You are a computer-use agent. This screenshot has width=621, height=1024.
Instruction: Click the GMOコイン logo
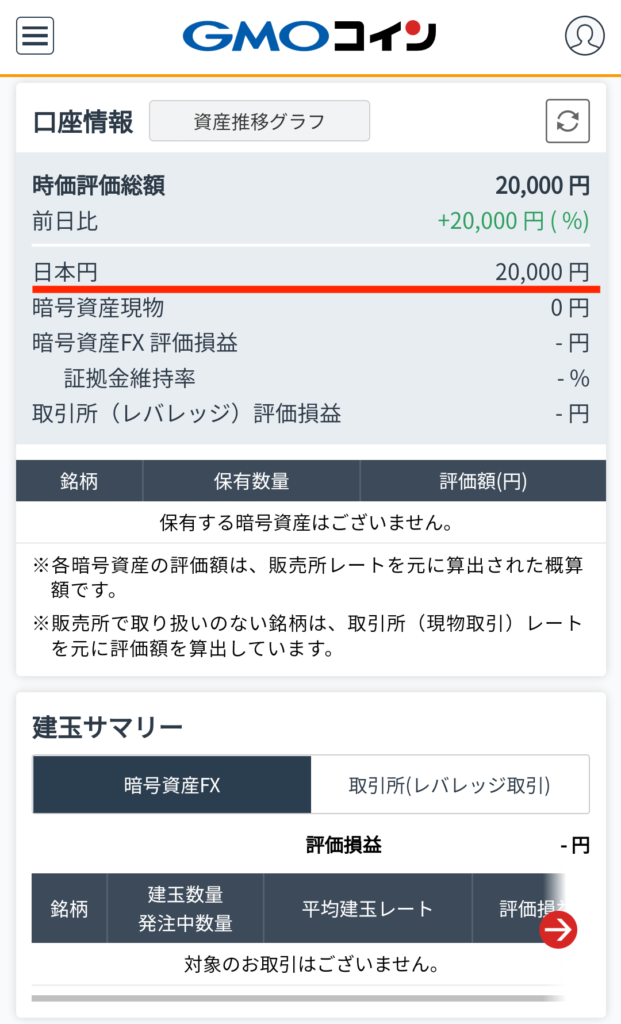pyautogui.click(x=310, y=36)
